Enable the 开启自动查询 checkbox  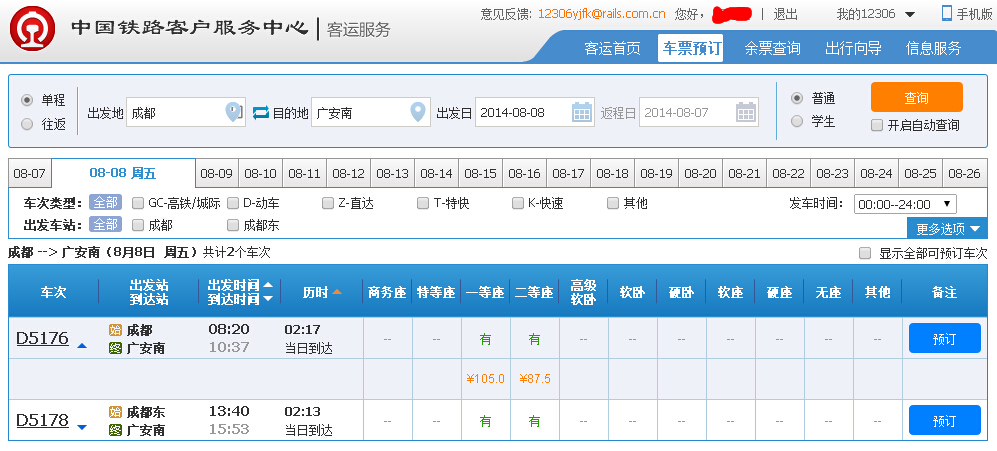click(877, 125)
